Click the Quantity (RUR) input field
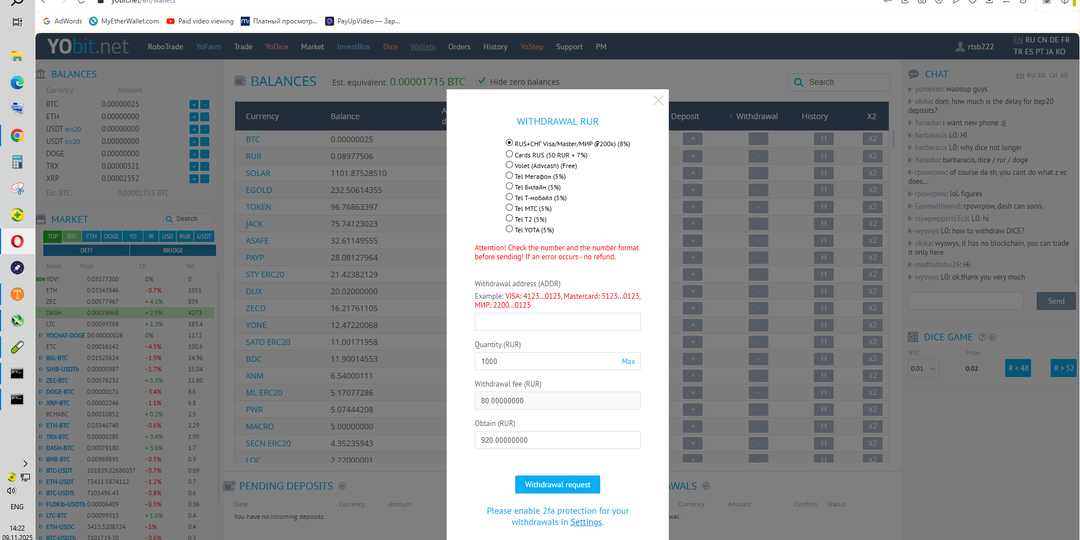1080x540 pixels. pyautogui.click(x=557, y=361)
